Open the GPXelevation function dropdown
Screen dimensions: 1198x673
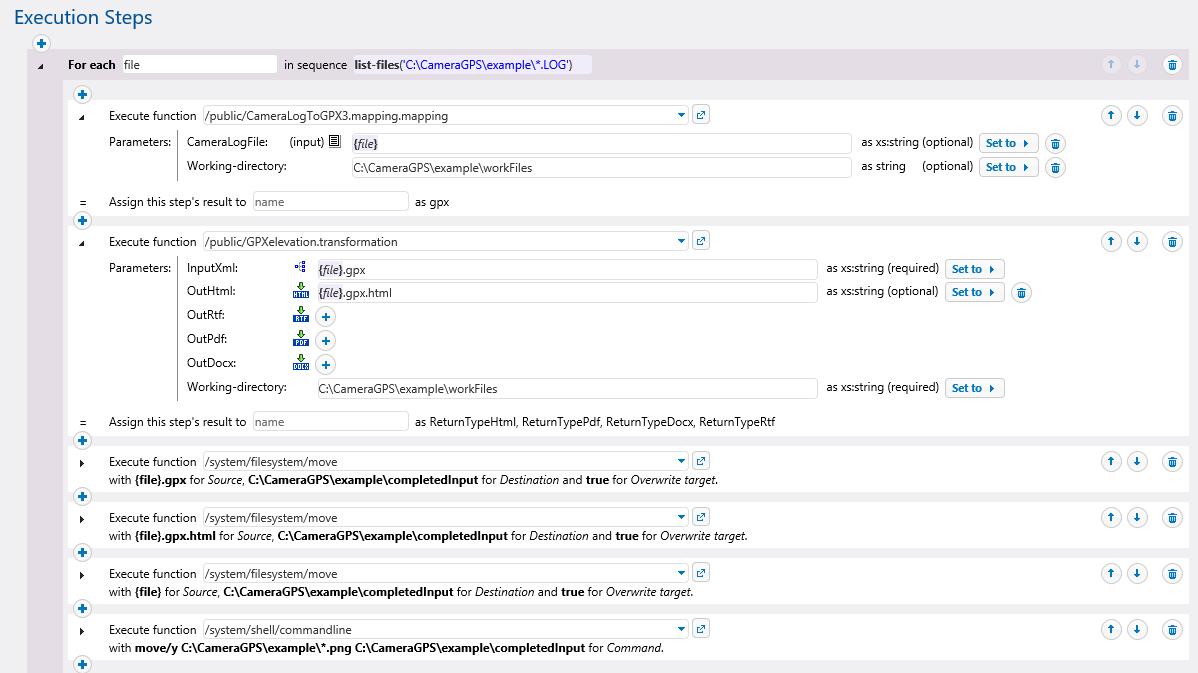point(681,241)
